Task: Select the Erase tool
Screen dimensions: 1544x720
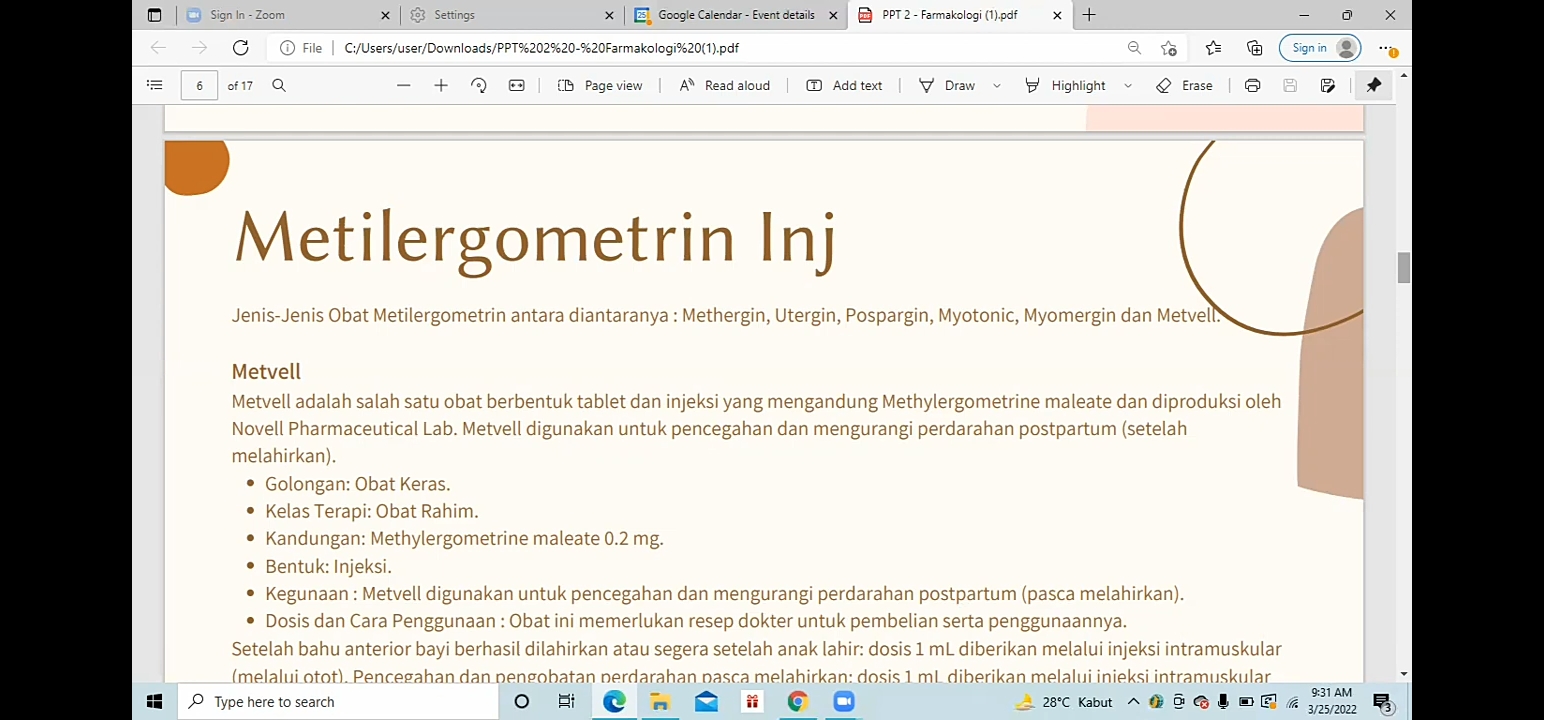Action: 1184,86
